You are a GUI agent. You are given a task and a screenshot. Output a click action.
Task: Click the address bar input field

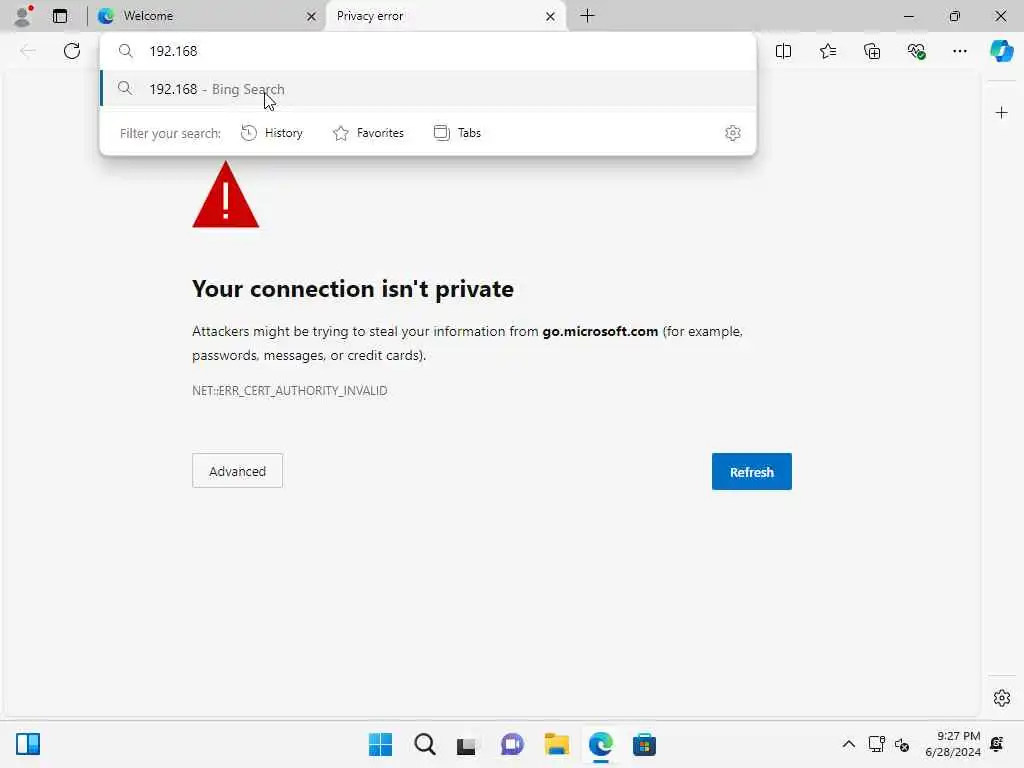(x=428, y=51)
